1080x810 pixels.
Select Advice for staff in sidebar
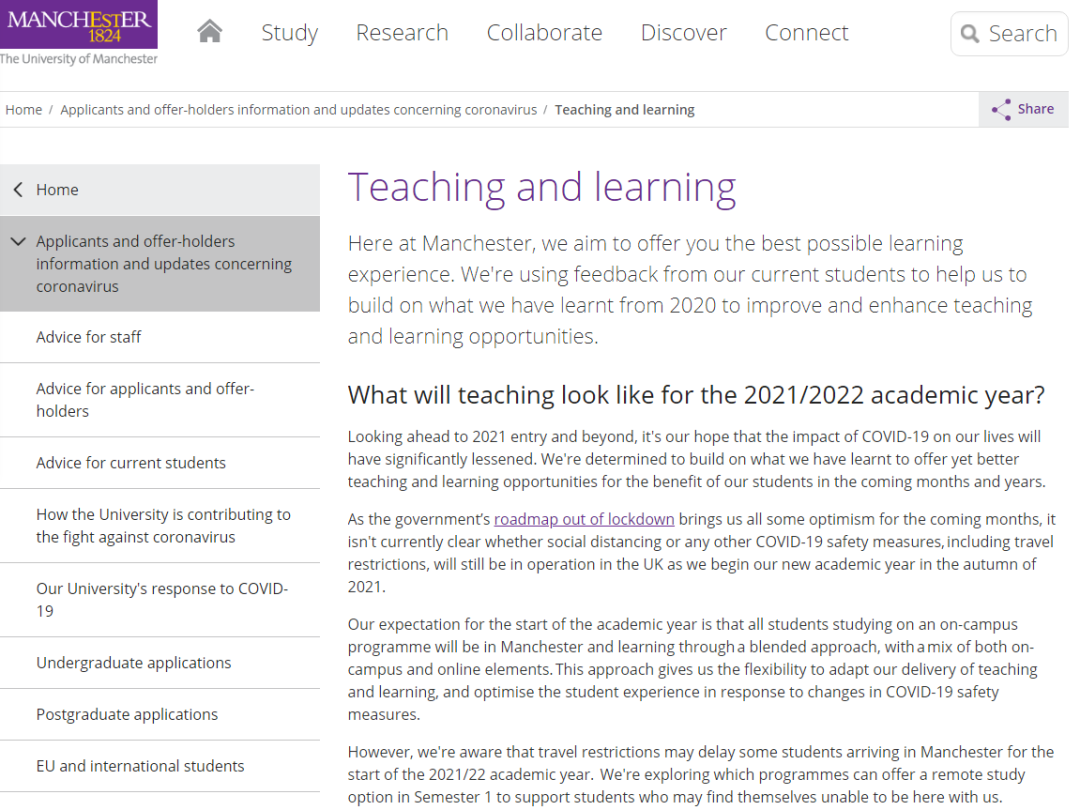(89, 337)
